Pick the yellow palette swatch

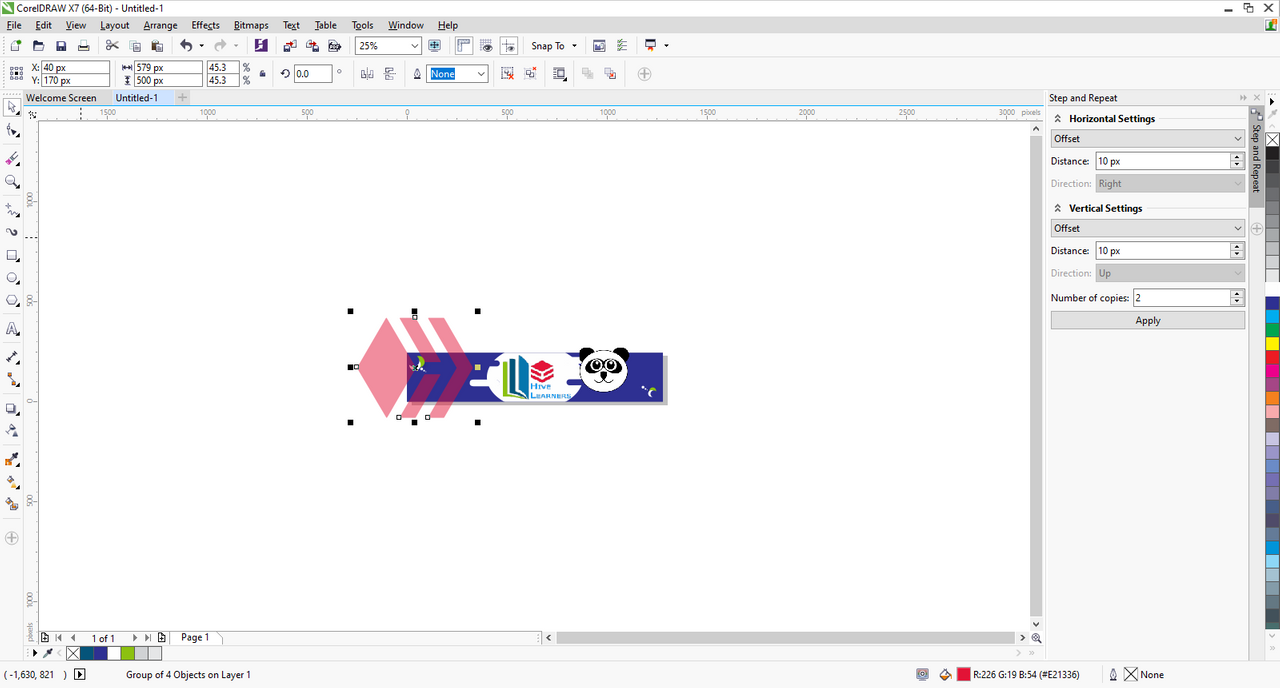[1272, 343]
